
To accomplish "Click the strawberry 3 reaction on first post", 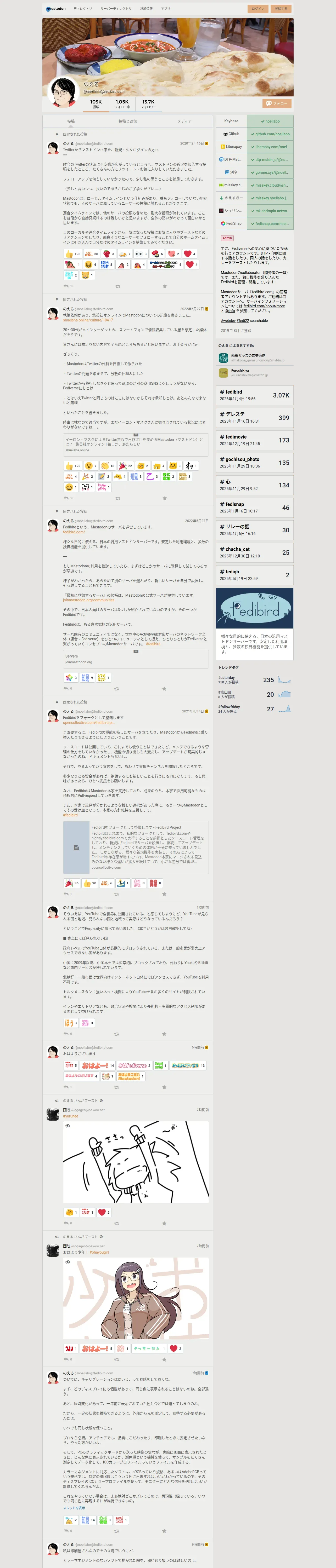I will (x=109, y=254).
